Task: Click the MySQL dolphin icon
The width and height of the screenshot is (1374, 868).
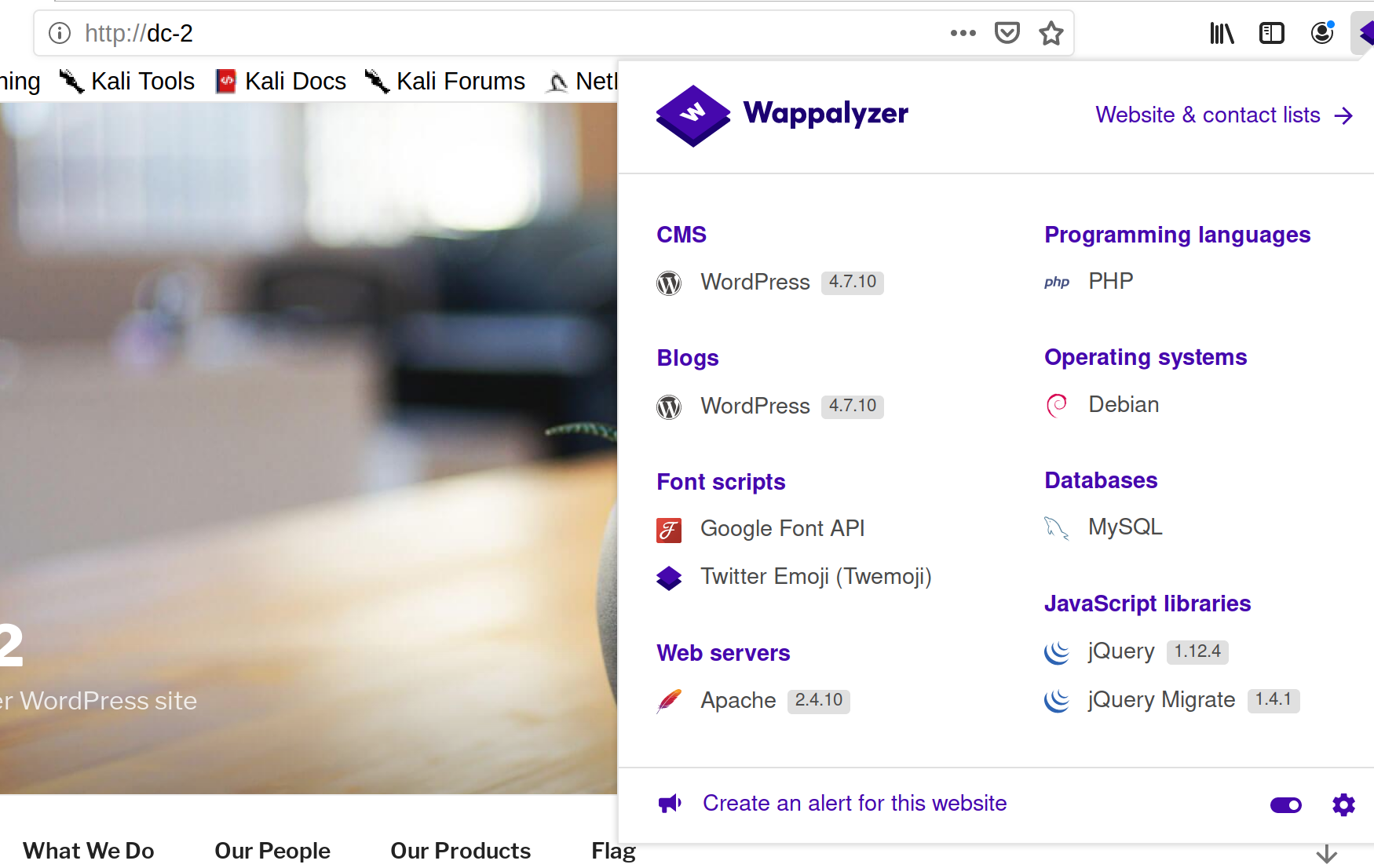Action: pos(1057,528)
